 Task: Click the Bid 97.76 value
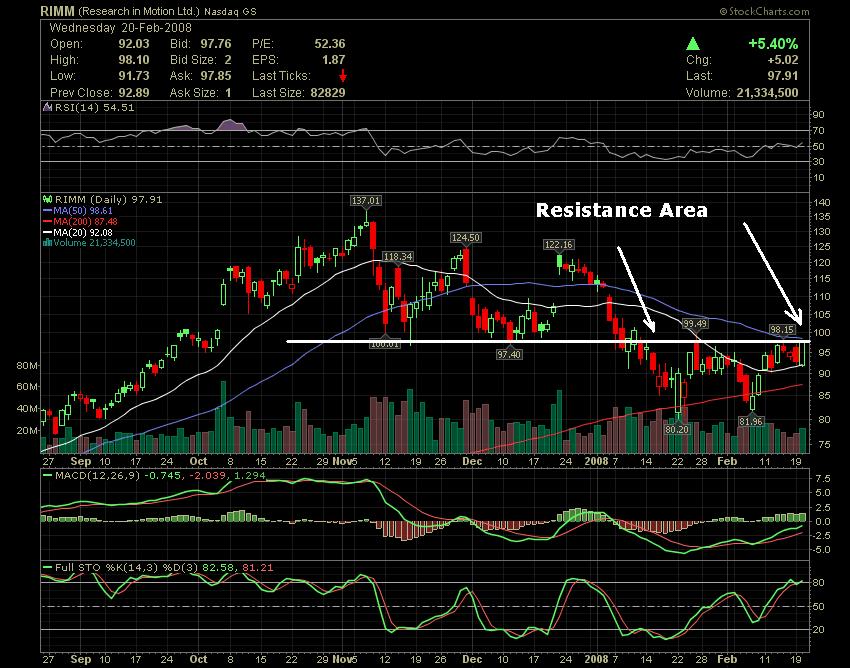tap(215, 43)
